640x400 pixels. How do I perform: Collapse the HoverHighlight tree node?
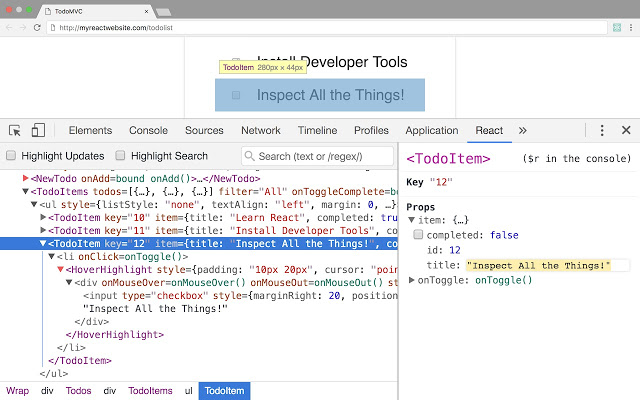(x=60, y=269)
